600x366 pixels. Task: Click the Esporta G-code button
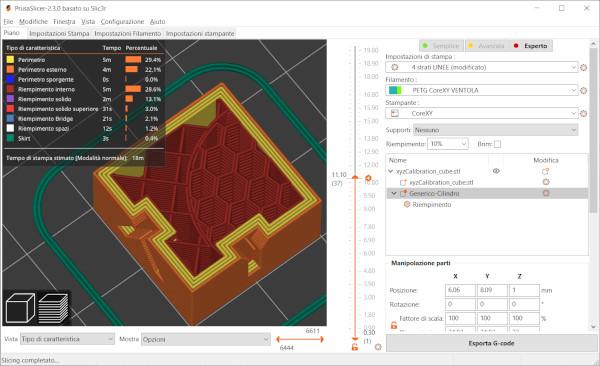pyautogui.click(x=491, y=343)
